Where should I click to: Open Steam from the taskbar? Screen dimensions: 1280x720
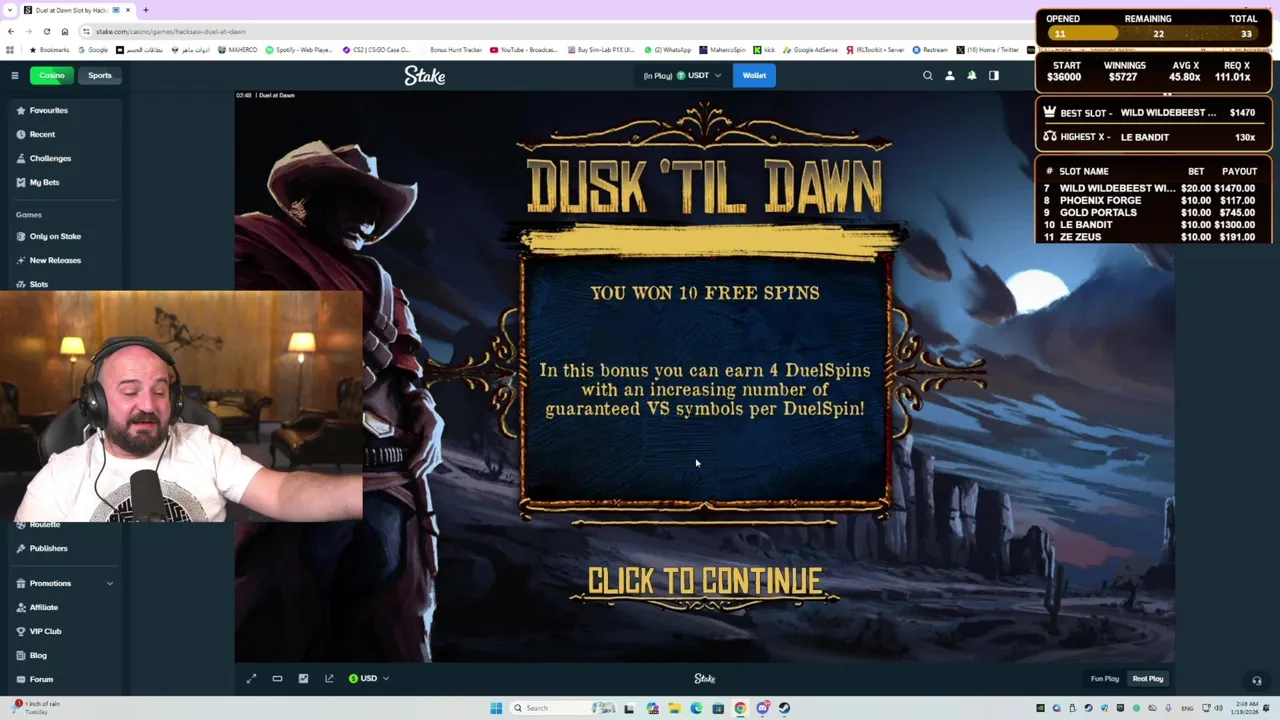click(784, 708)
